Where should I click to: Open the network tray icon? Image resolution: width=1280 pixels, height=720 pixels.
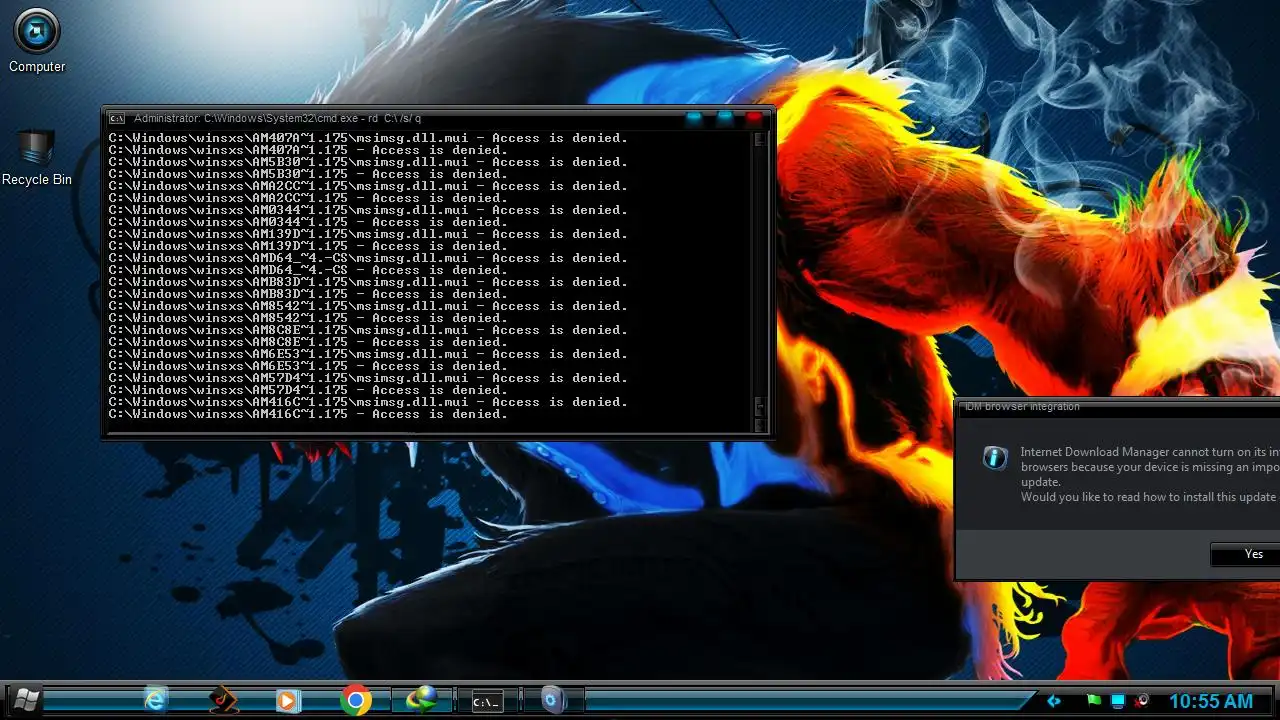tap(1118, 701)
